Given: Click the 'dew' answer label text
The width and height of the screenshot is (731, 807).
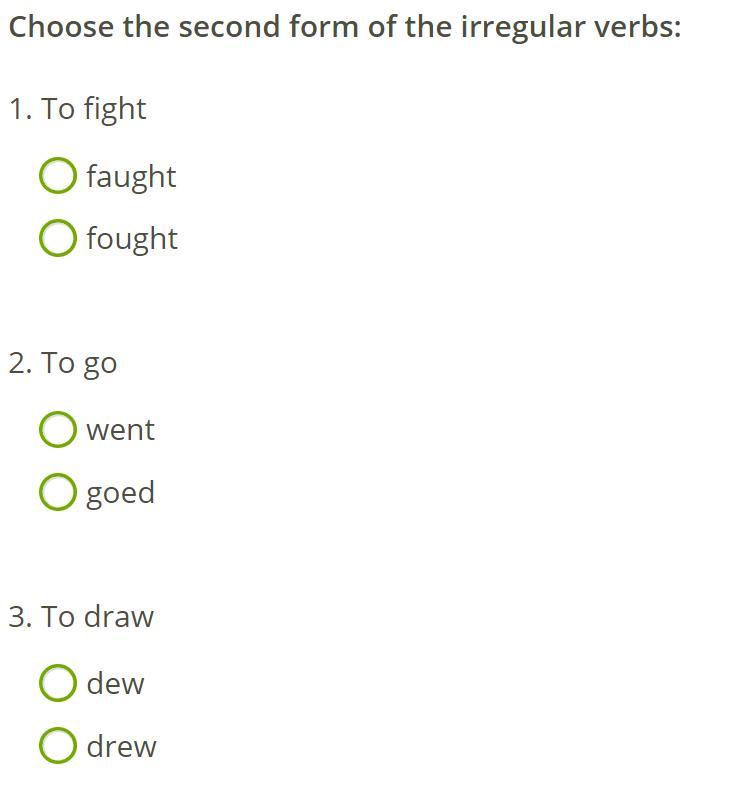Looking at the screenshot, I should (115, 683).
